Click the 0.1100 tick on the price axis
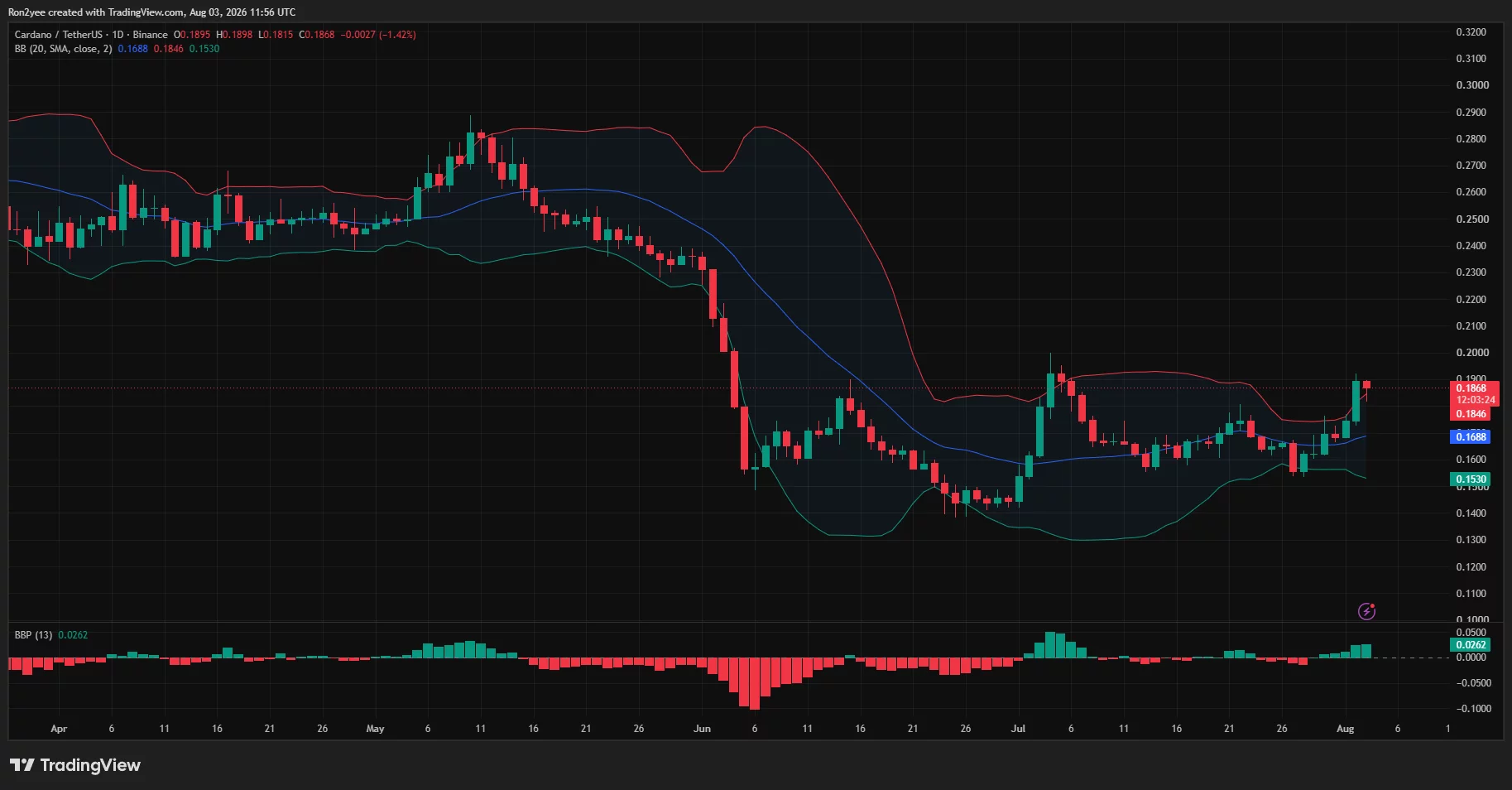Image resolution: width=1512 pixels, height=790 pixels. coord(1471,594)
